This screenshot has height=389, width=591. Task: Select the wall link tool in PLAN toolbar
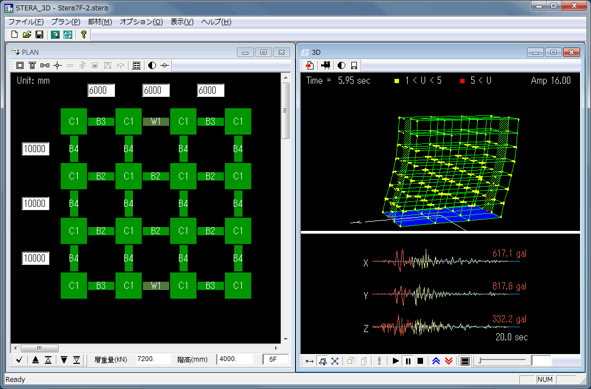pyautogui.click(x=44, y=66)
